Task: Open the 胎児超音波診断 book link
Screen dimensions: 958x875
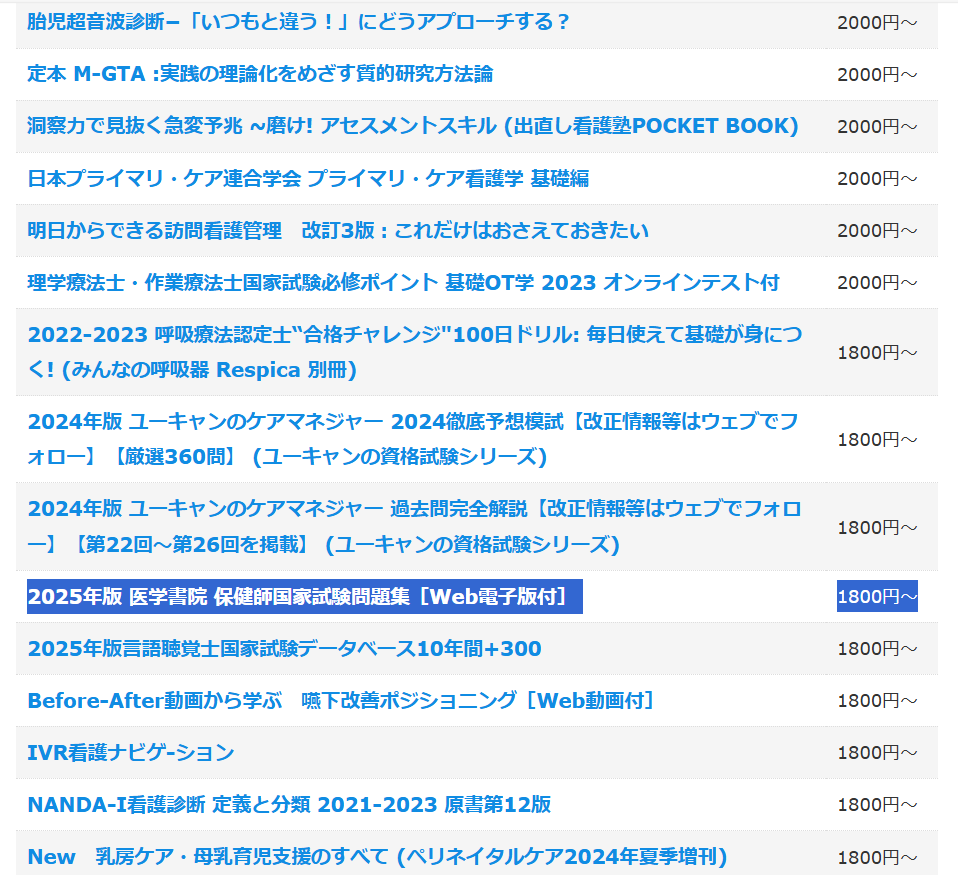Action: (x=298, y=22)
